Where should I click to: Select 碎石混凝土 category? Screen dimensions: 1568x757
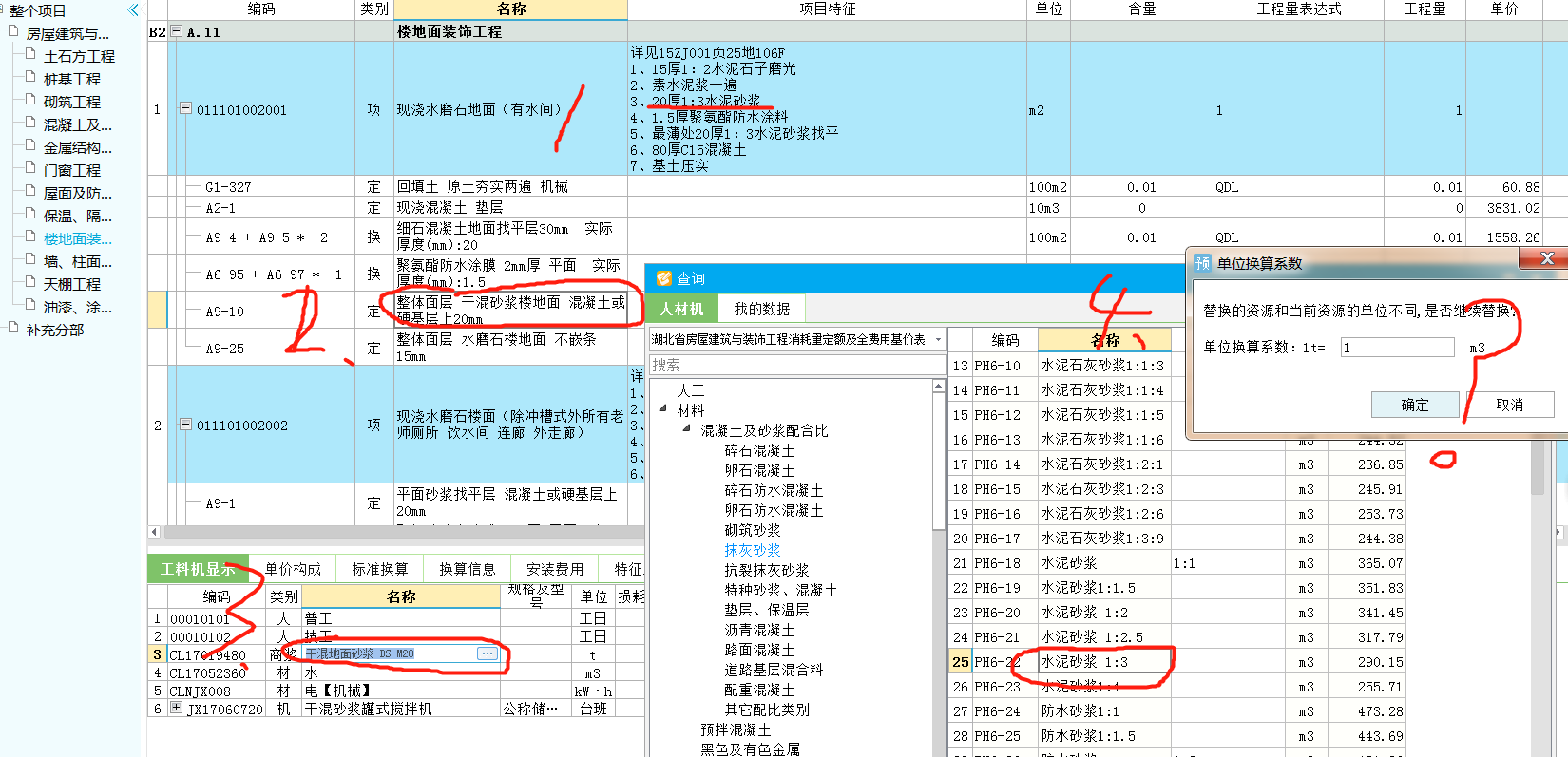pyautogui.click(x=759, y=450)
